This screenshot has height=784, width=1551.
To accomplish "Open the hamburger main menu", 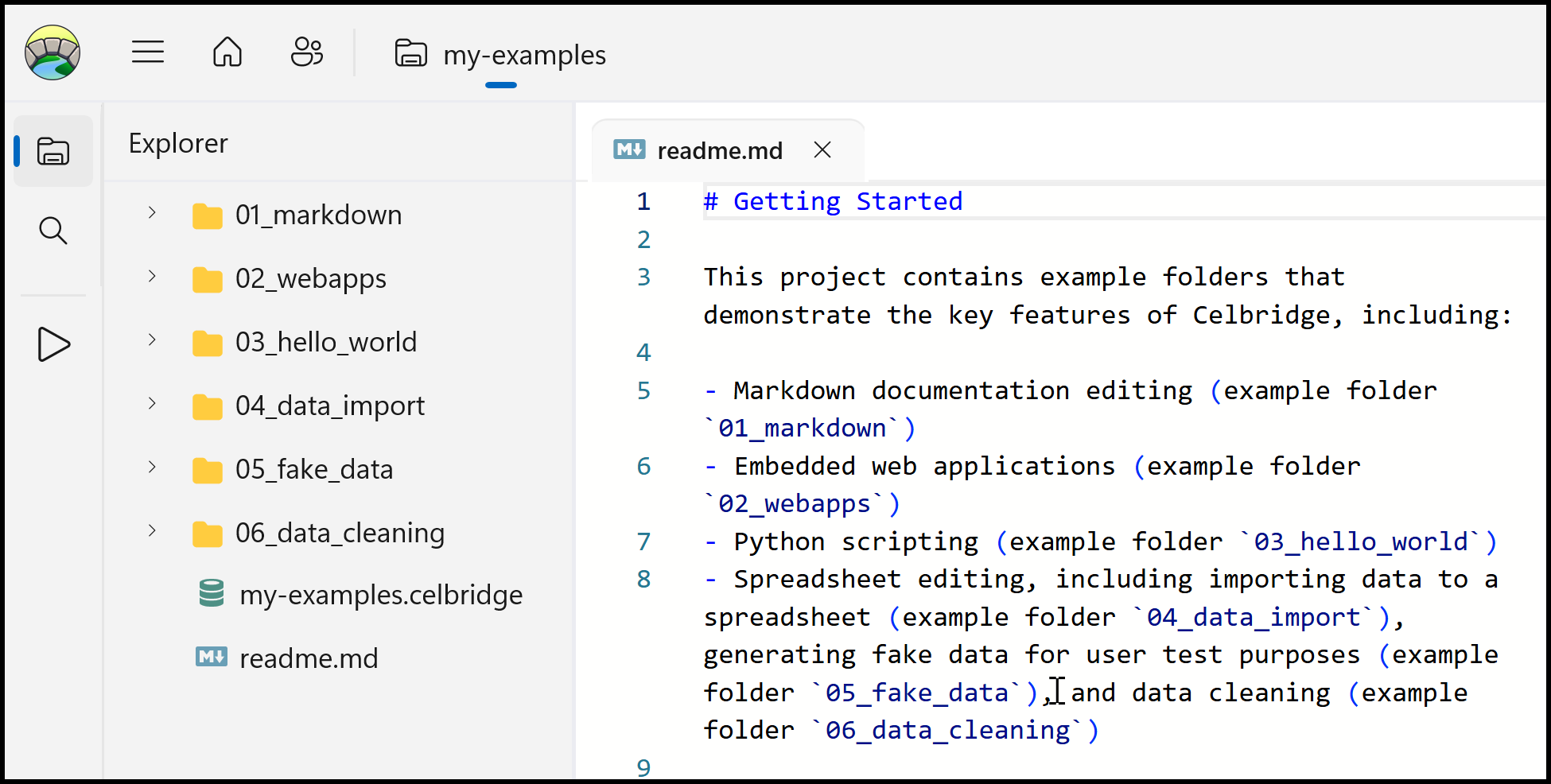I will 148,52.
